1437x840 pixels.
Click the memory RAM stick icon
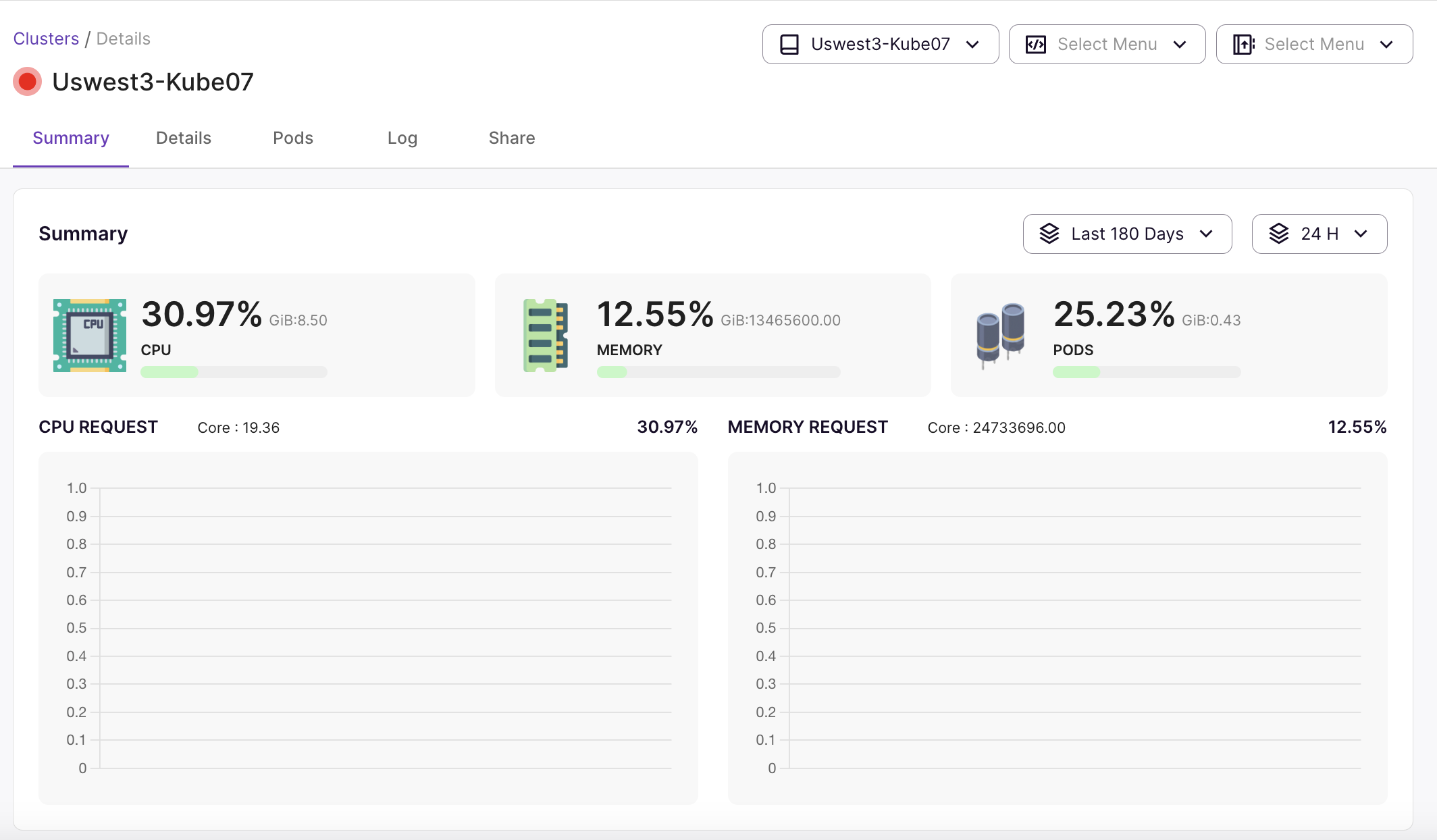point(546,336)
